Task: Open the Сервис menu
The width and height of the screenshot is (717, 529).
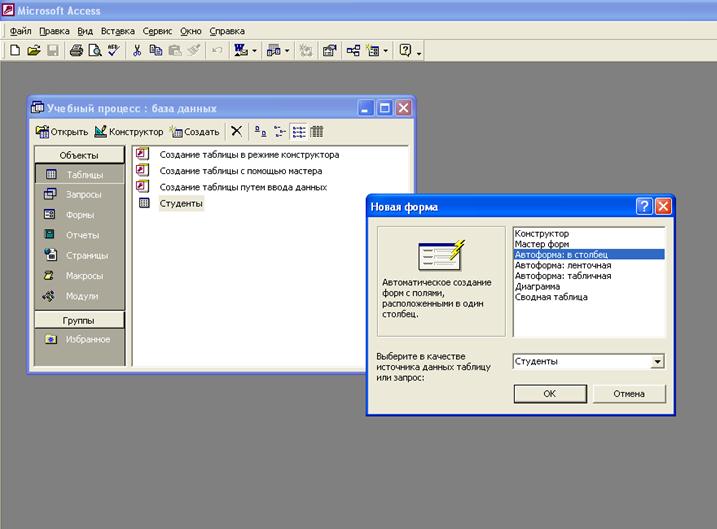Action: pos(157,31)
